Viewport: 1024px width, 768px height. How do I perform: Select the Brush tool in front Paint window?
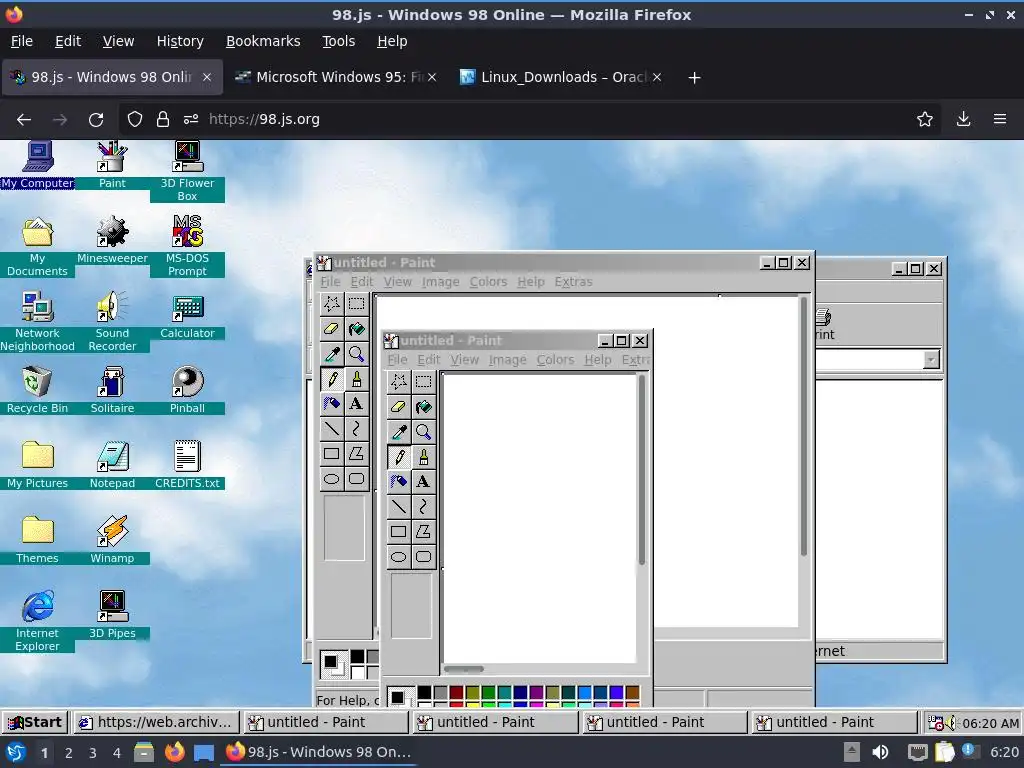(423, 456)
